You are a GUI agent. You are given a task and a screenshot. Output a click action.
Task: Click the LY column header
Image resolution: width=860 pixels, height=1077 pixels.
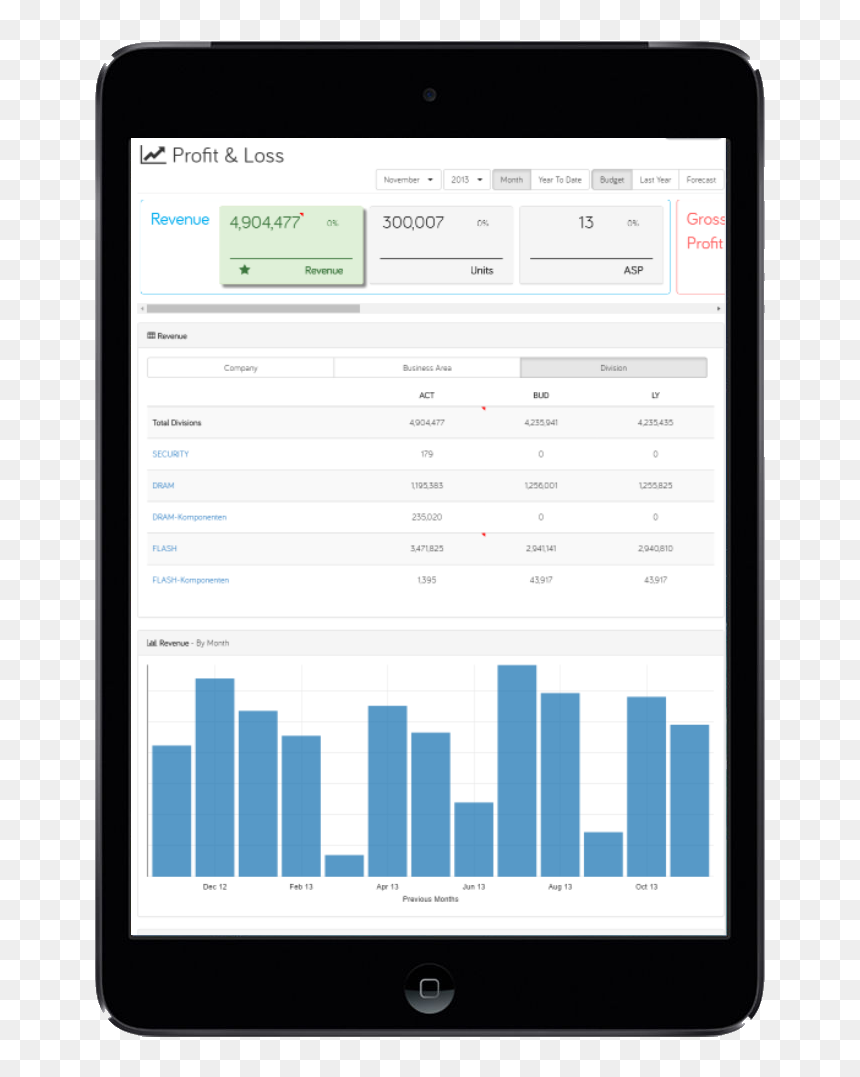[x=655, y=395]
